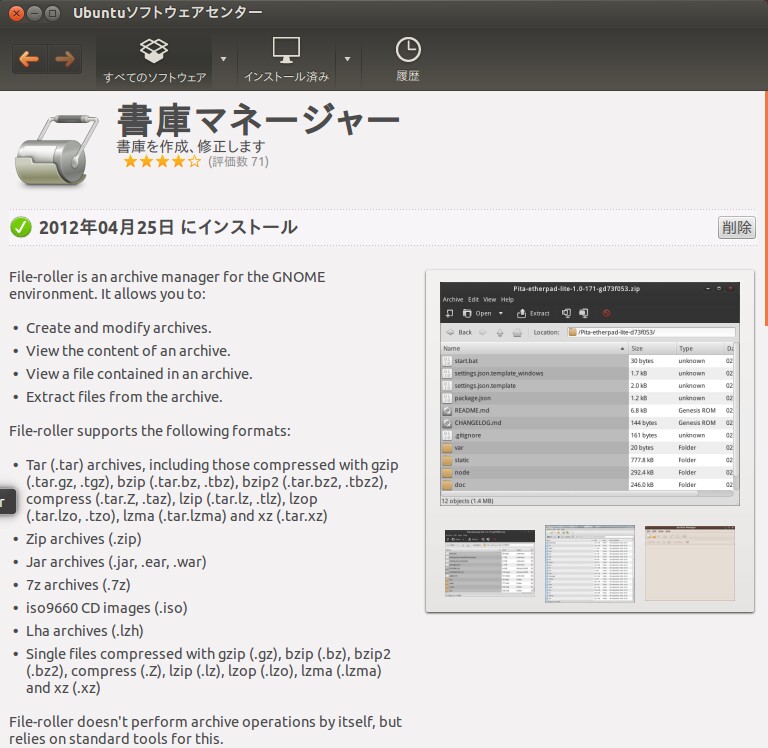Go back with the left arrow button
This screenshot has width=768, height=748.
pos(29,59)
